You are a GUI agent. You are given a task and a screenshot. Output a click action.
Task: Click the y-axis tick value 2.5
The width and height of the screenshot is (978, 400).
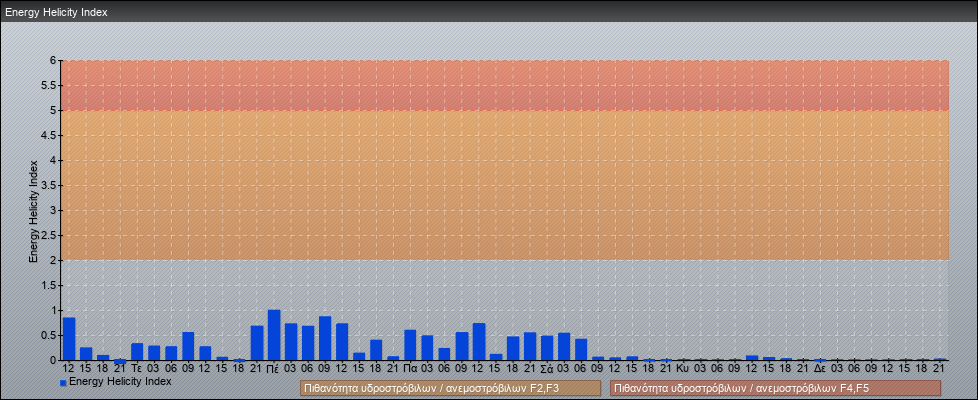(50, 235)
